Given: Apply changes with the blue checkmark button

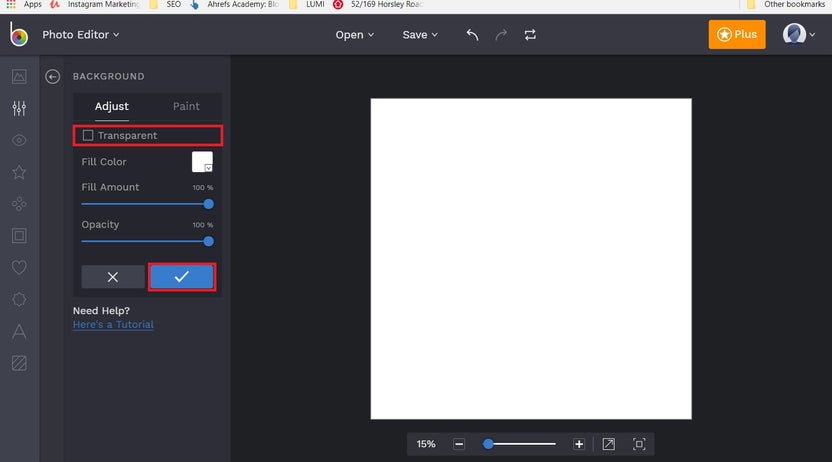Looking at the screenshot, I should pyautogui.click(x=181, y=277).
